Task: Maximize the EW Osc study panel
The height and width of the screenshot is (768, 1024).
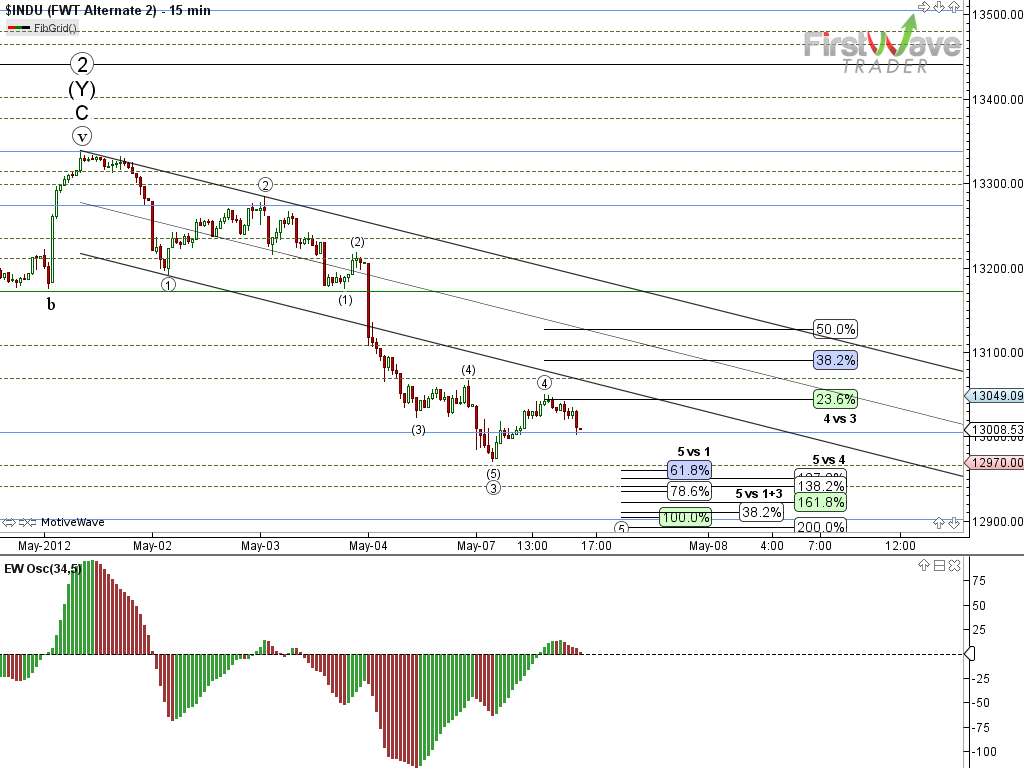Action: click(939, 567)
